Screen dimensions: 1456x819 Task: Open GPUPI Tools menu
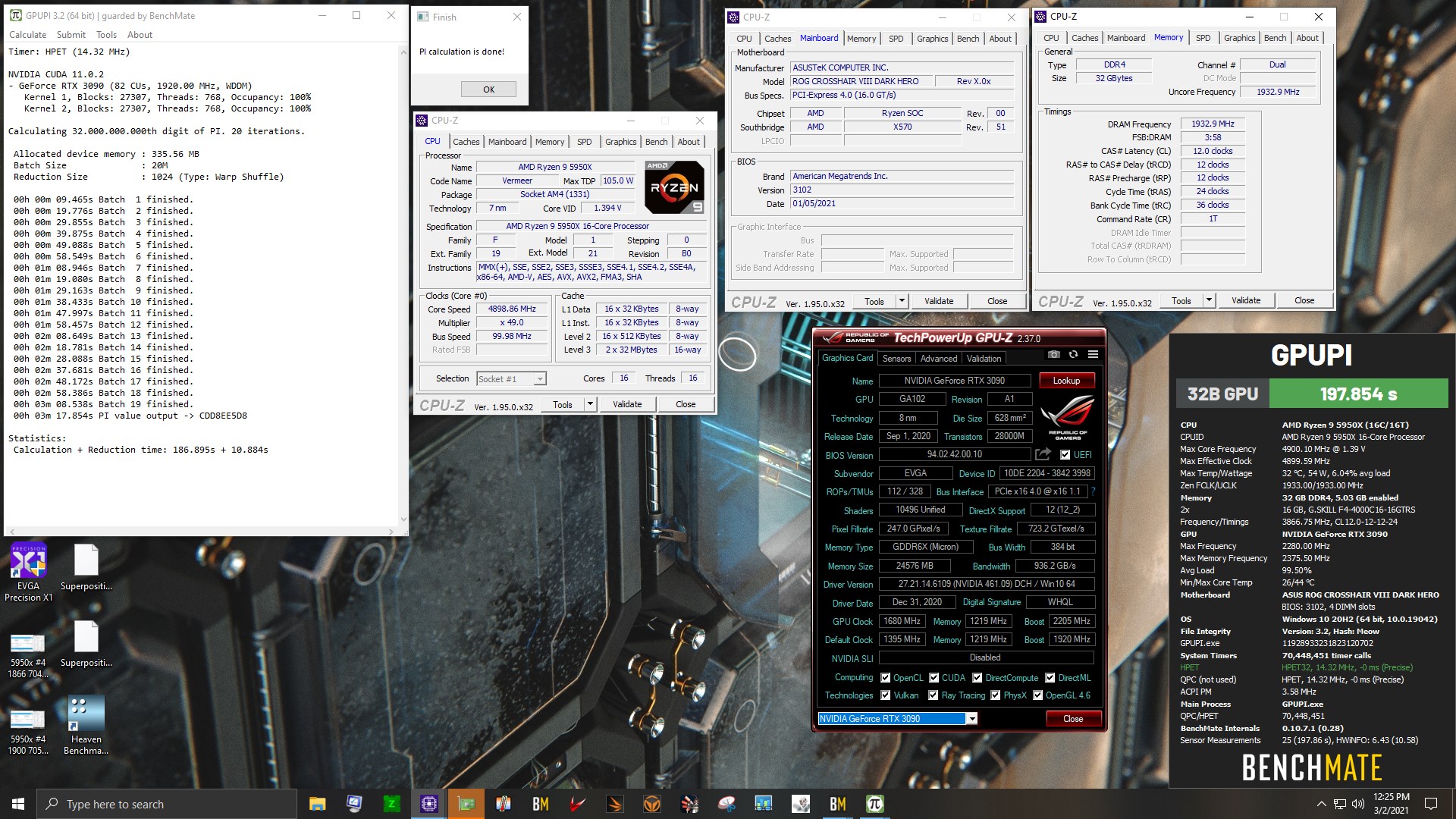coord(106,35)
